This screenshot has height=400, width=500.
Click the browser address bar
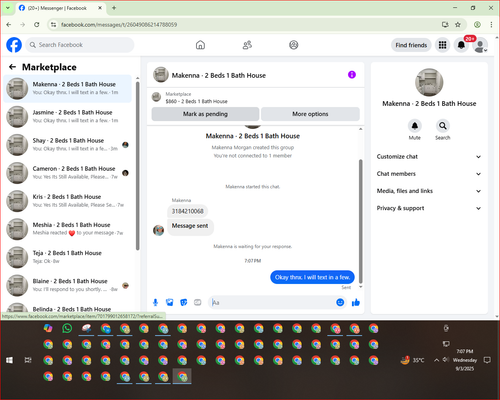click(x=247, y=24)
